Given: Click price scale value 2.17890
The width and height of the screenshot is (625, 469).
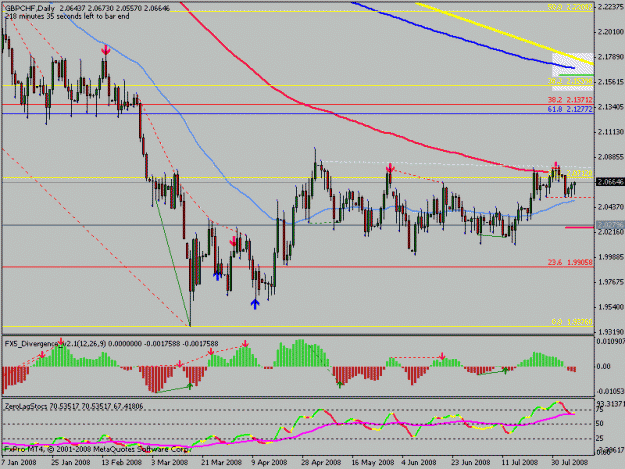Looking at the screenshot, I should pyautogui.click(x=611, y=57).
